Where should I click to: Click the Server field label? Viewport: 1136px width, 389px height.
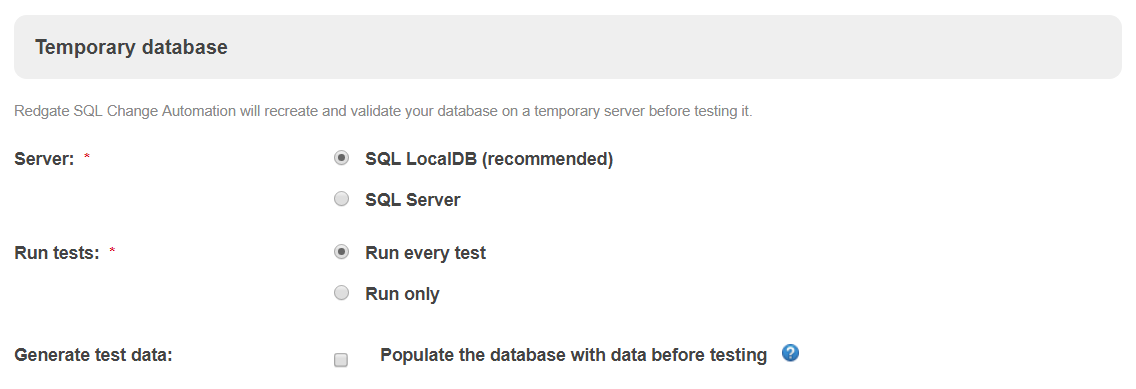(x=44, y=159)
